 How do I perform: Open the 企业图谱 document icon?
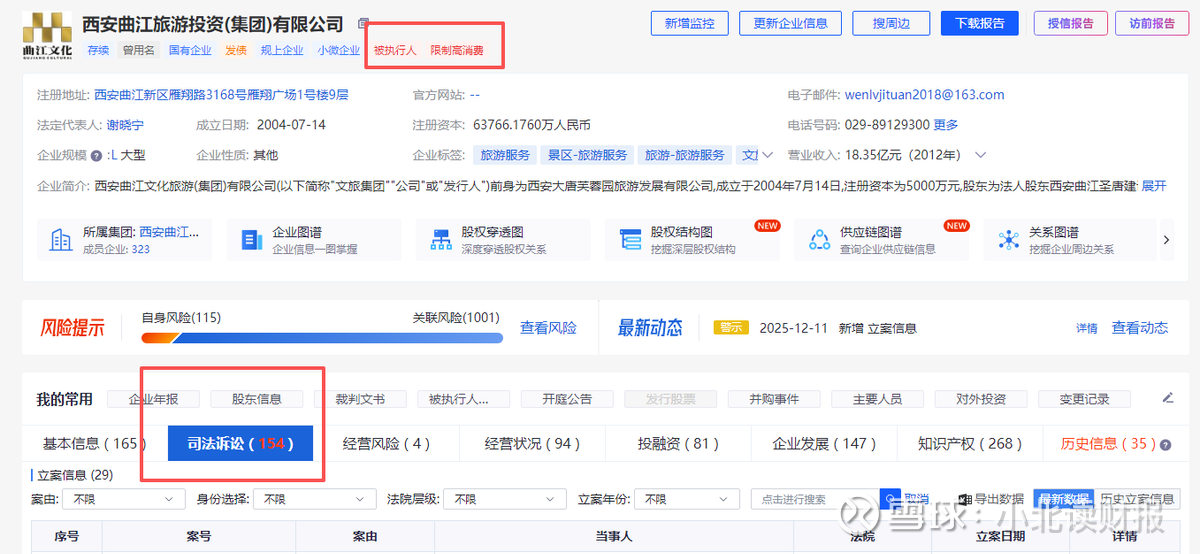pyautogui.click(x=250, y=239)
